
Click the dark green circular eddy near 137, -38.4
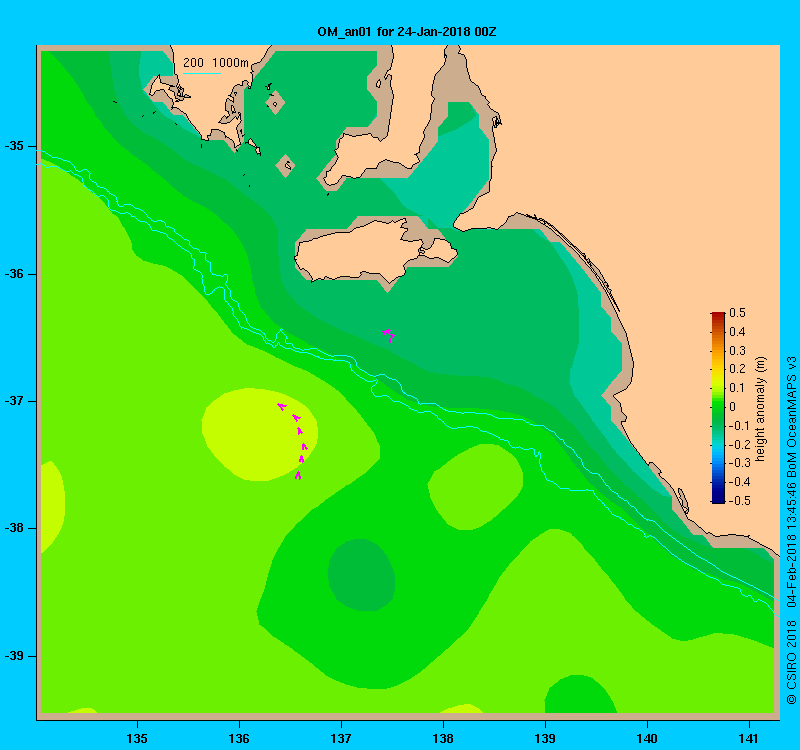click(361, 574)
